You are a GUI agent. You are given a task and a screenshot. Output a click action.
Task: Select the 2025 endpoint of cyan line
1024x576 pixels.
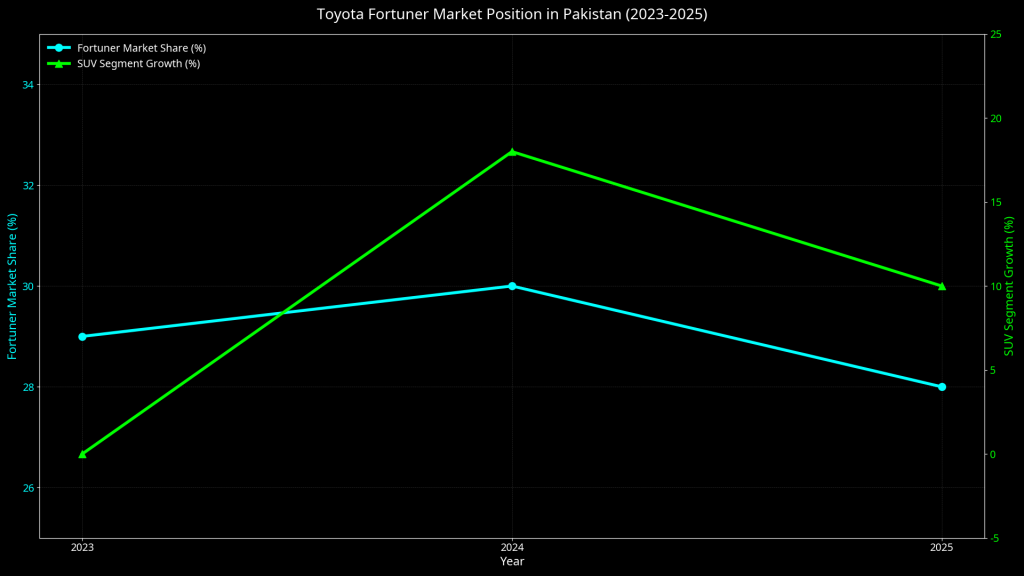[x=942, y=386]
